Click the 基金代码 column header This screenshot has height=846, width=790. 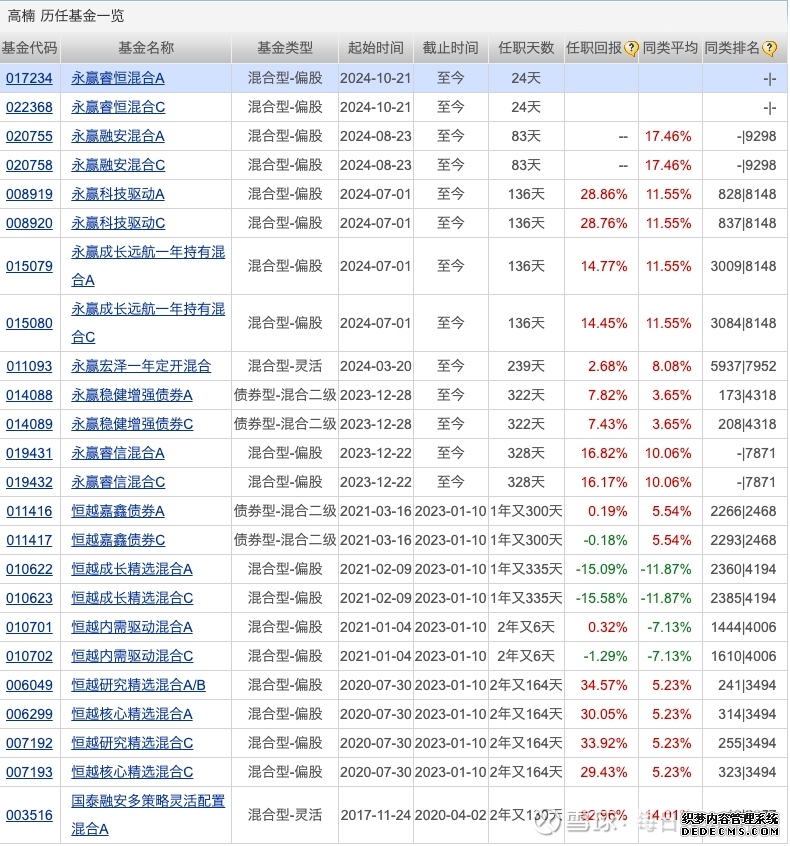tap(30, 49)
